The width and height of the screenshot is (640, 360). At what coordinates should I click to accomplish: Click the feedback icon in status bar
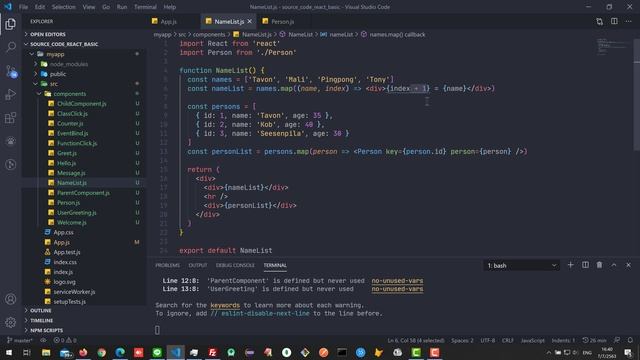(617, 340)
